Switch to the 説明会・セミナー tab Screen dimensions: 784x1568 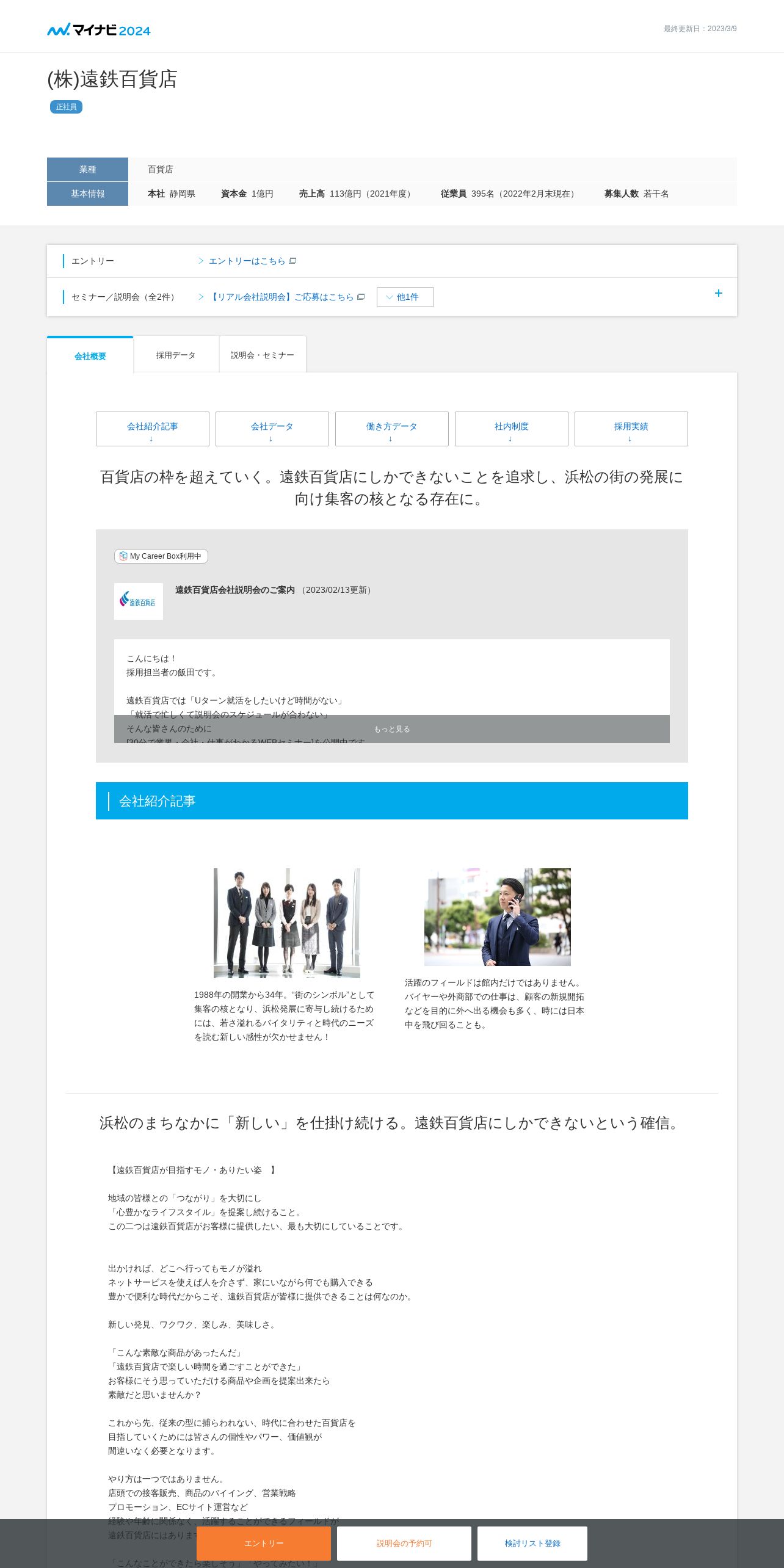coord(263,355)
